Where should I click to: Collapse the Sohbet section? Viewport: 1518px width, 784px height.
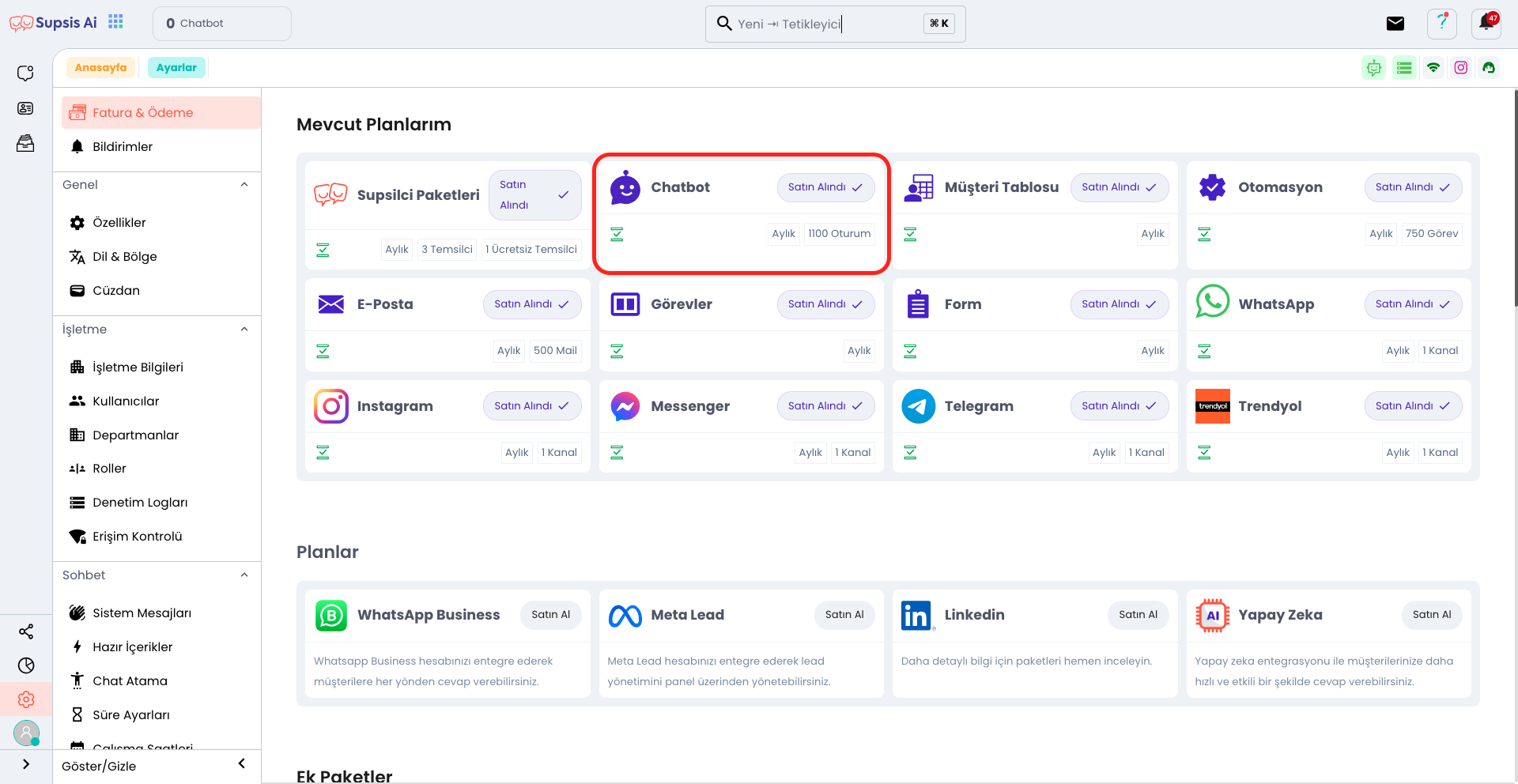(x=244, y=575)
